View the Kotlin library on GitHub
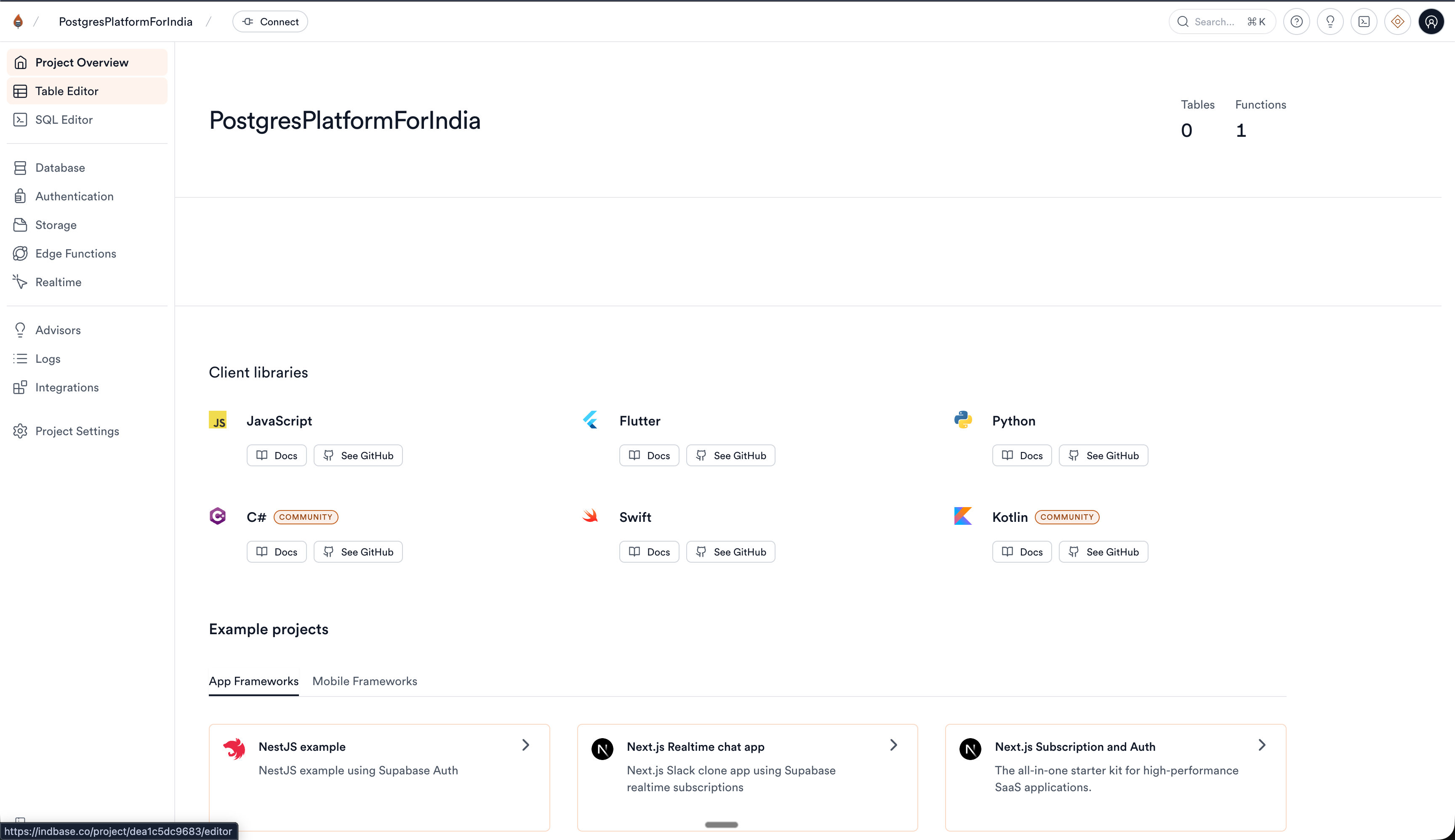Viewport: 1455px width, 840px height. [1103, 552]
